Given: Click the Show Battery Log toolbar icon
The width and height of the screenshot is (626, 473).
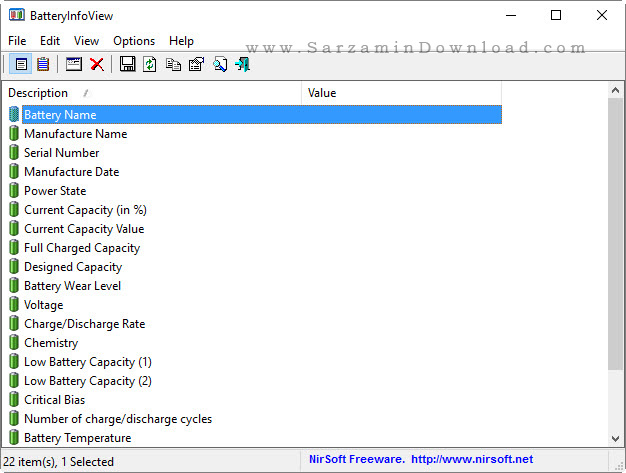Looking at the screenshot, I should coord(43,65).
